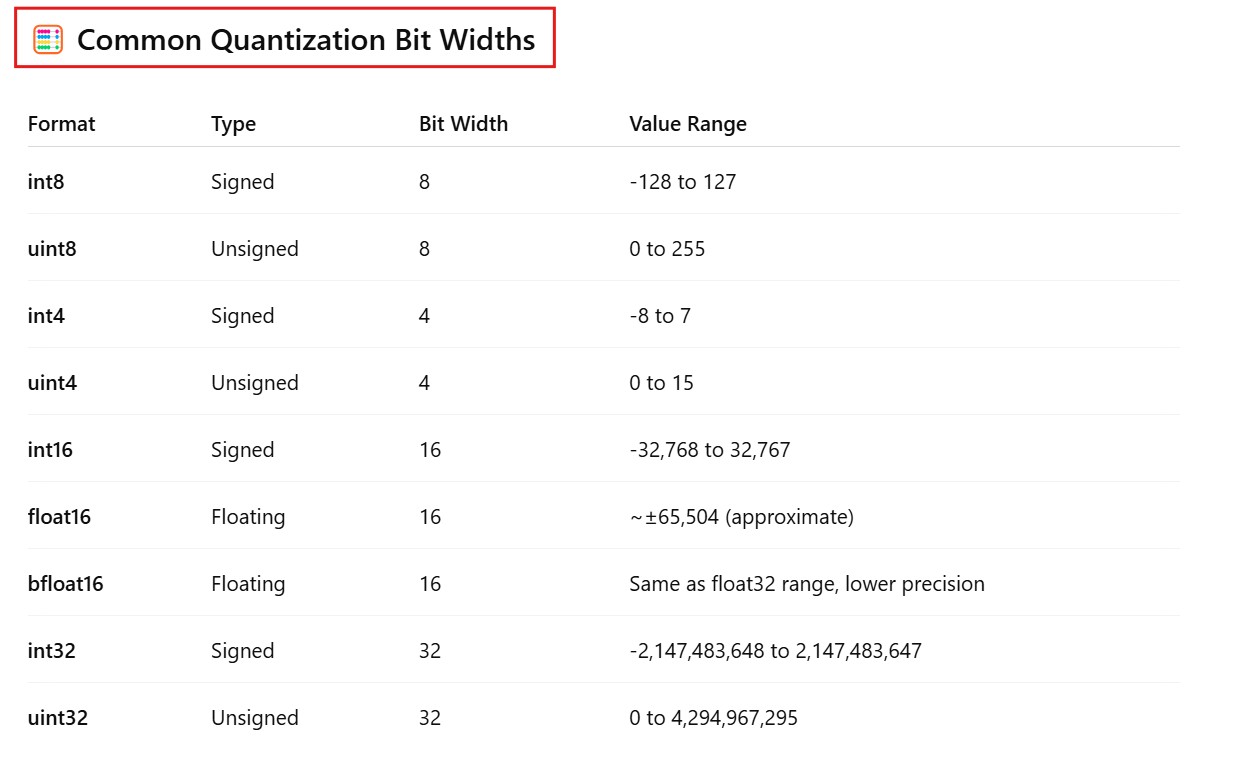Select the uint8 row label

pyautogui.click(x=52, y=249)
